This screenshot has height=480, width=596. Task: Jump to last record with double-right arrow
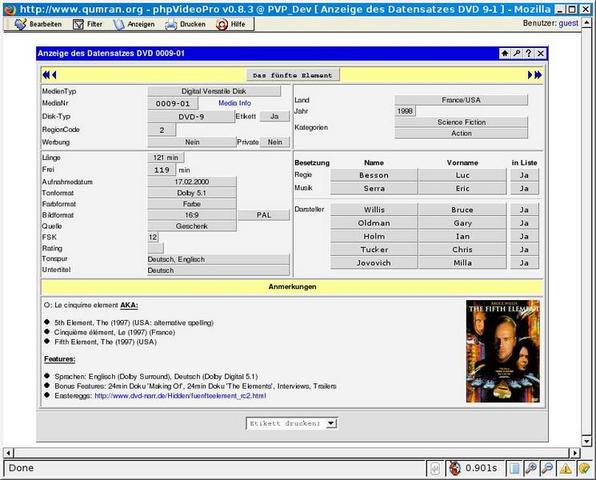[538, 75]
